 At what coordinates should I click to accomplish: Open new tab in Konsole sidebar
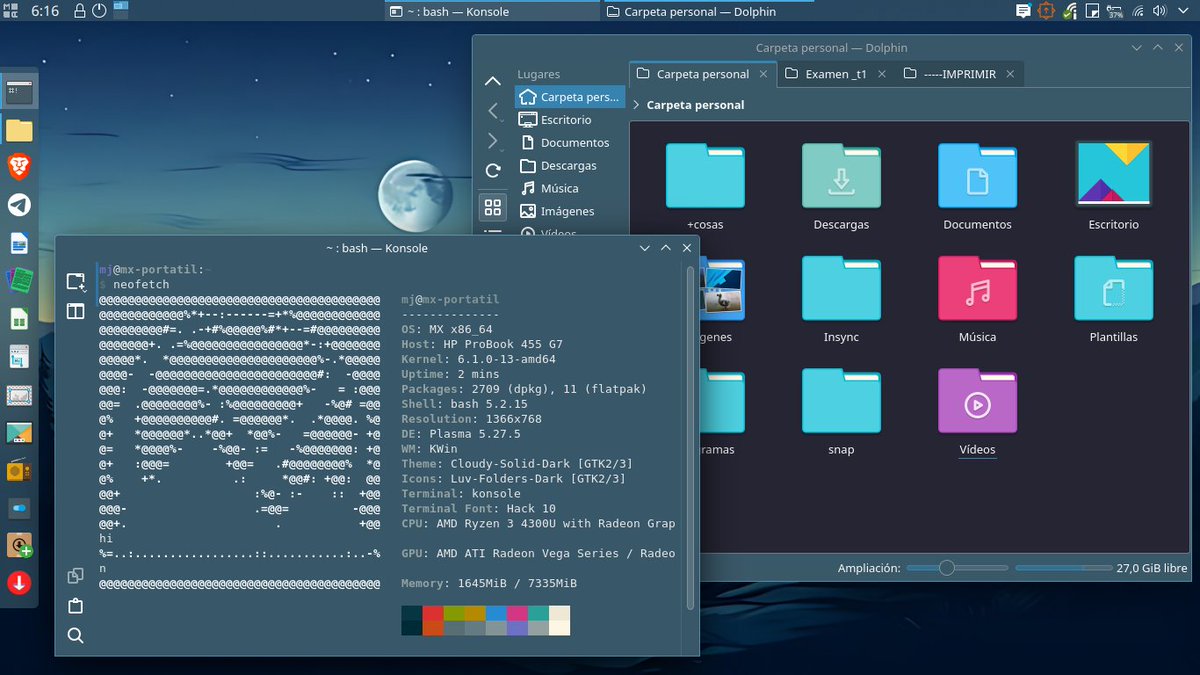tap(75, 282)
